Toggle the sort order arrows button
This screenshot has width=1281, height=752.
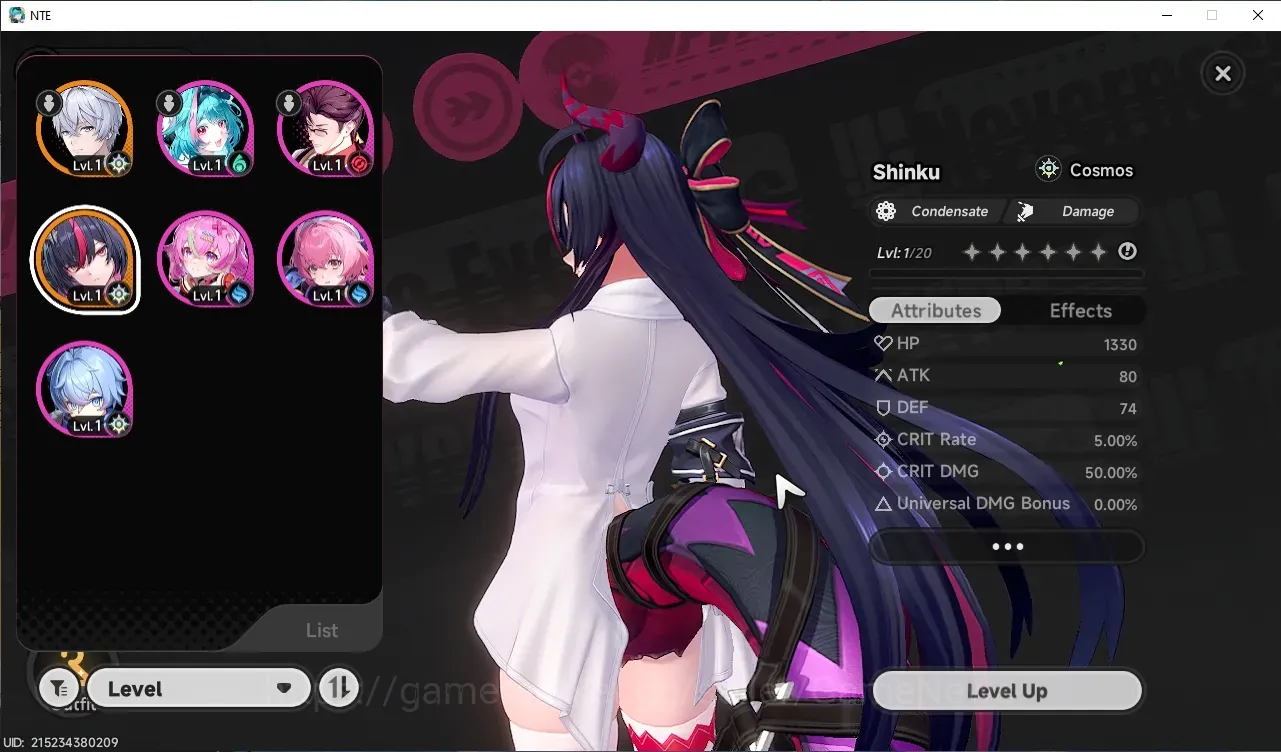coord(339,688)
